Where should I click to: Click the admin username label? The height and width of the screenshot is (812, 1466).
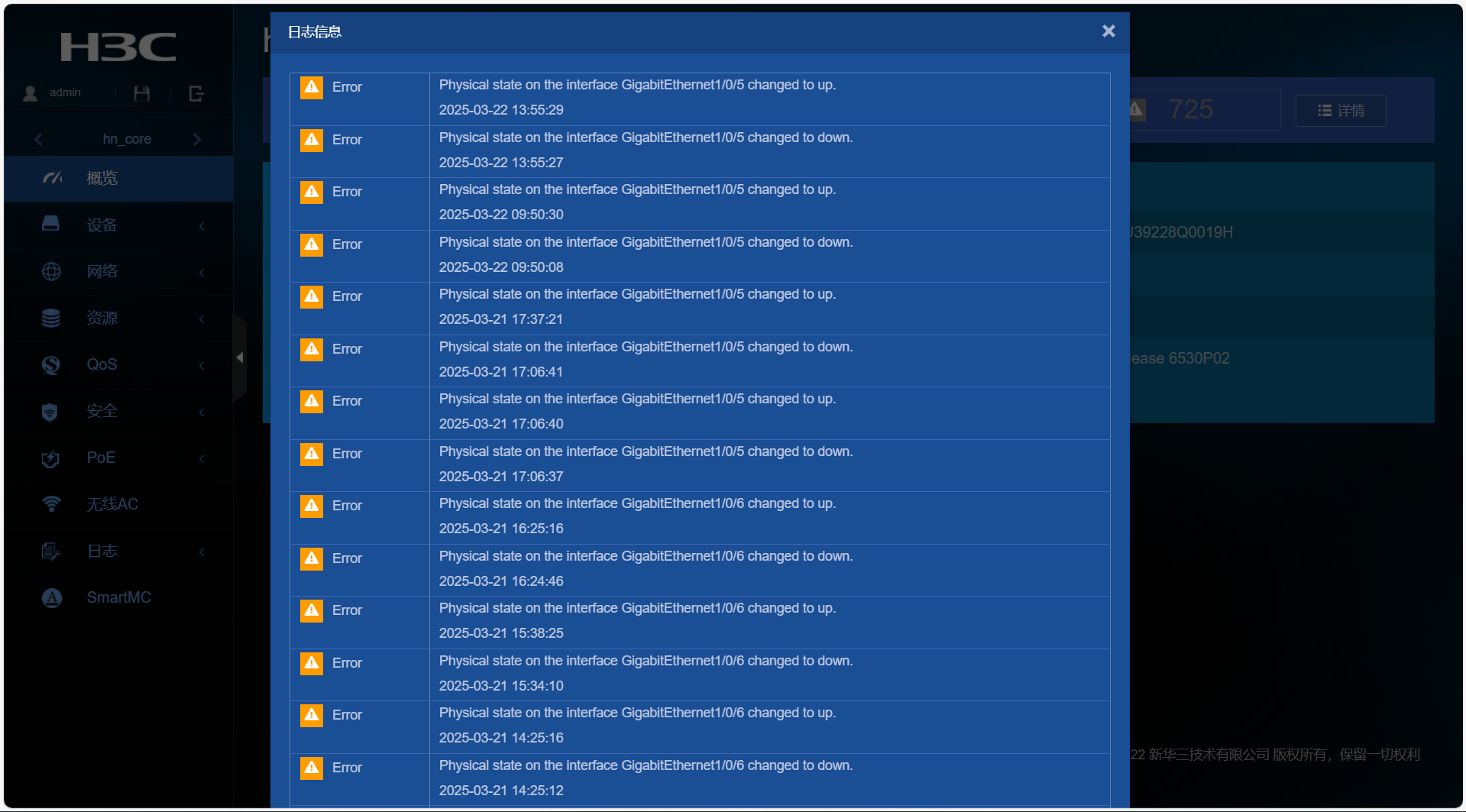(x=65, y=92)
